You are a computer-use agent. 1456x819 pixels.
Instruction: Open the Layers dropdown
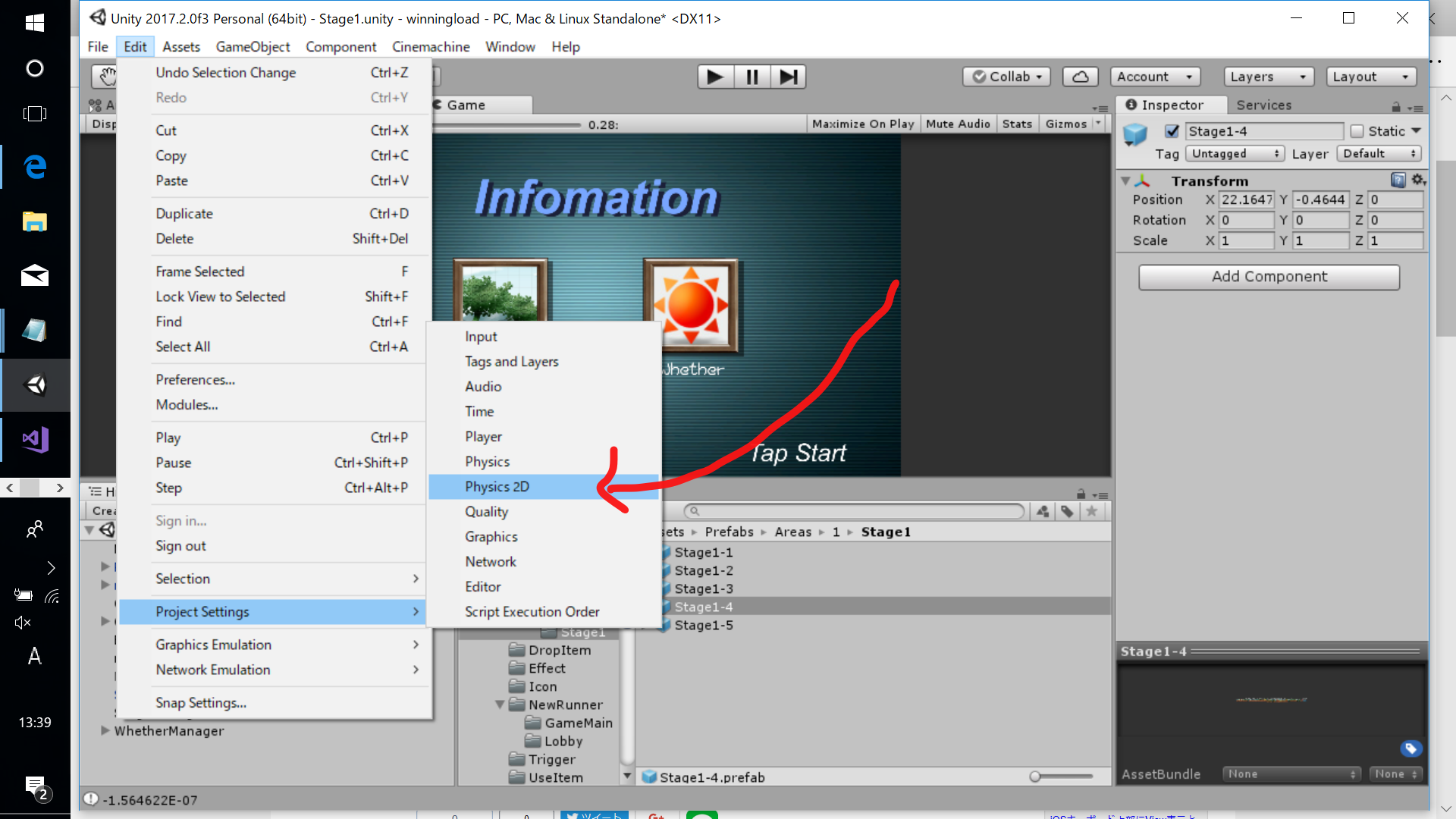[1269, 77]
